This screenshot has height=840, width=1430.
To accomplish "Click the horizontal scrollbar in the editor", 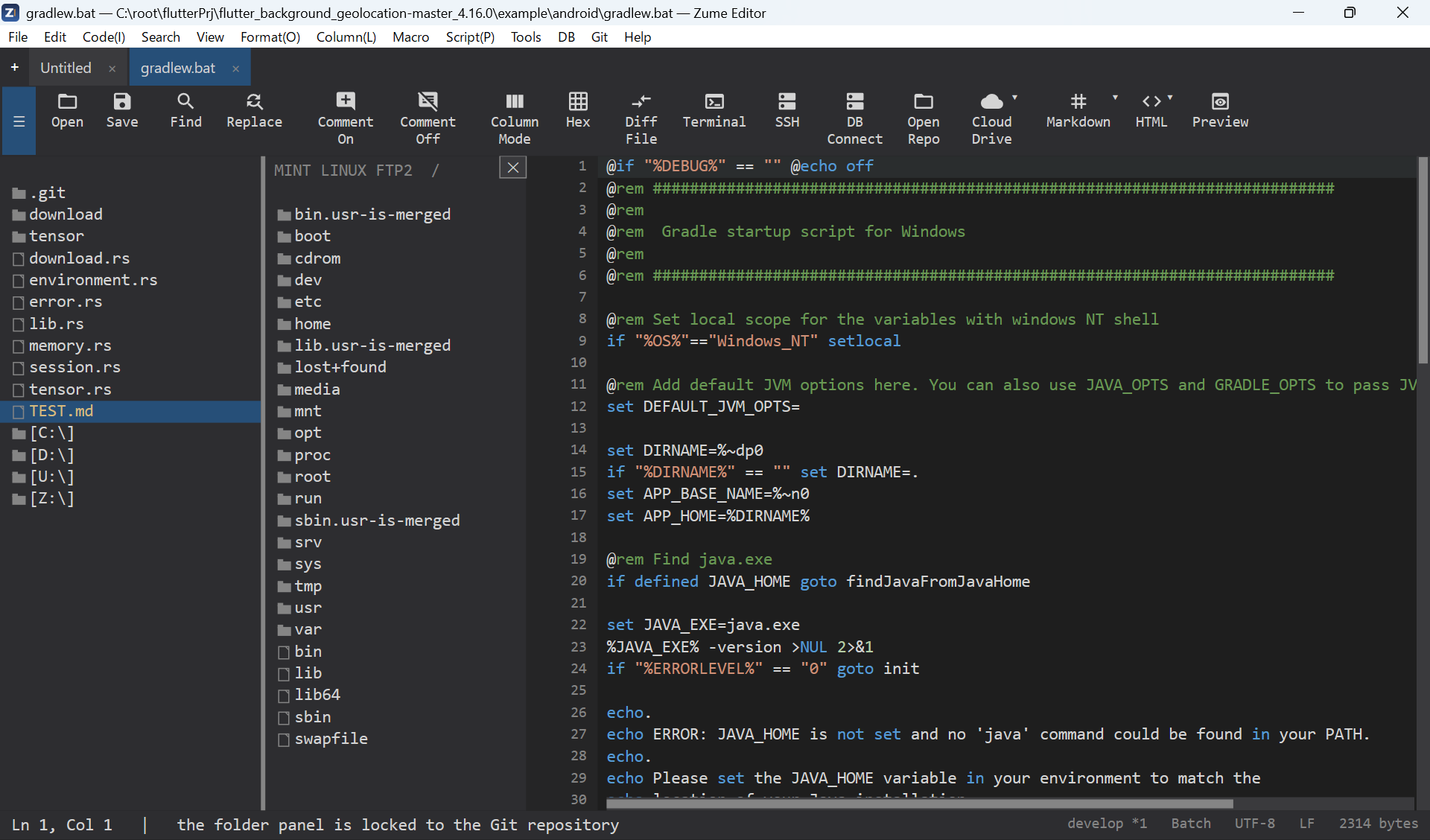I will pos(920,804).
